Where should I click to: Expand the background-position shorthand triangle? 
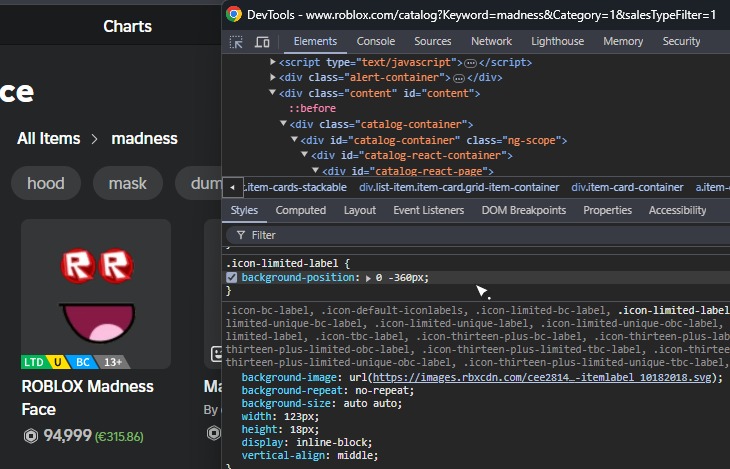point(368,278)
